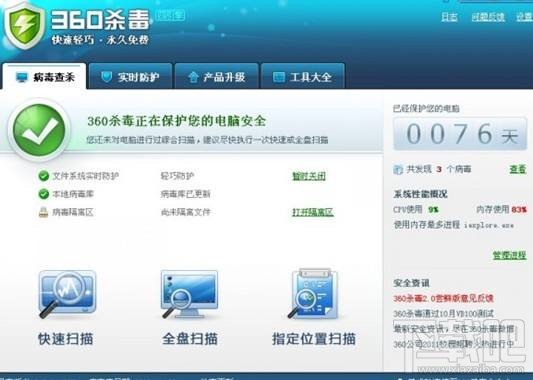
Task: Click the 0076 天 protection days counter
Action: pyautogui.click(x=460, y=134)
